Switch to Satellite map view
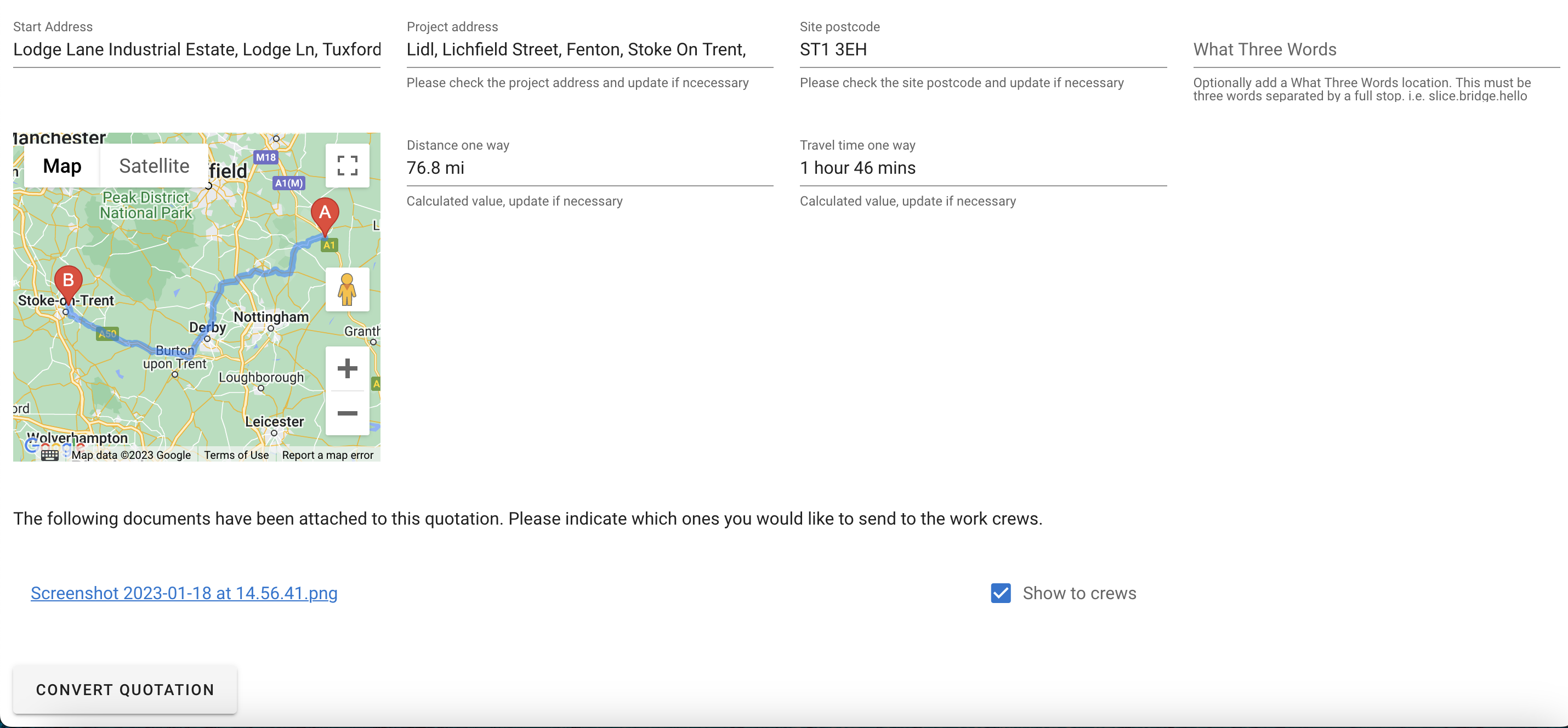Viewport: 1568px width, 728px height. [x=154, y=166]
